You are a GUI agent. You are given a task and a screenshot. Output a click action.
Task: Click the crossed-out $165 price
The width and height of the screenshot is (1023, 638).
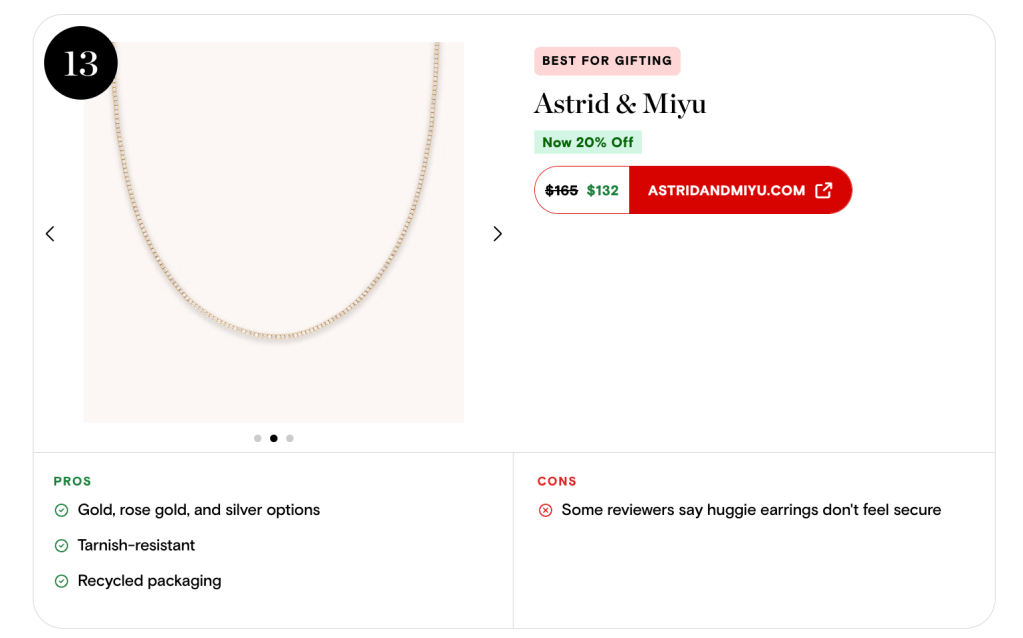pyautogui.click(x=561, y=190)
